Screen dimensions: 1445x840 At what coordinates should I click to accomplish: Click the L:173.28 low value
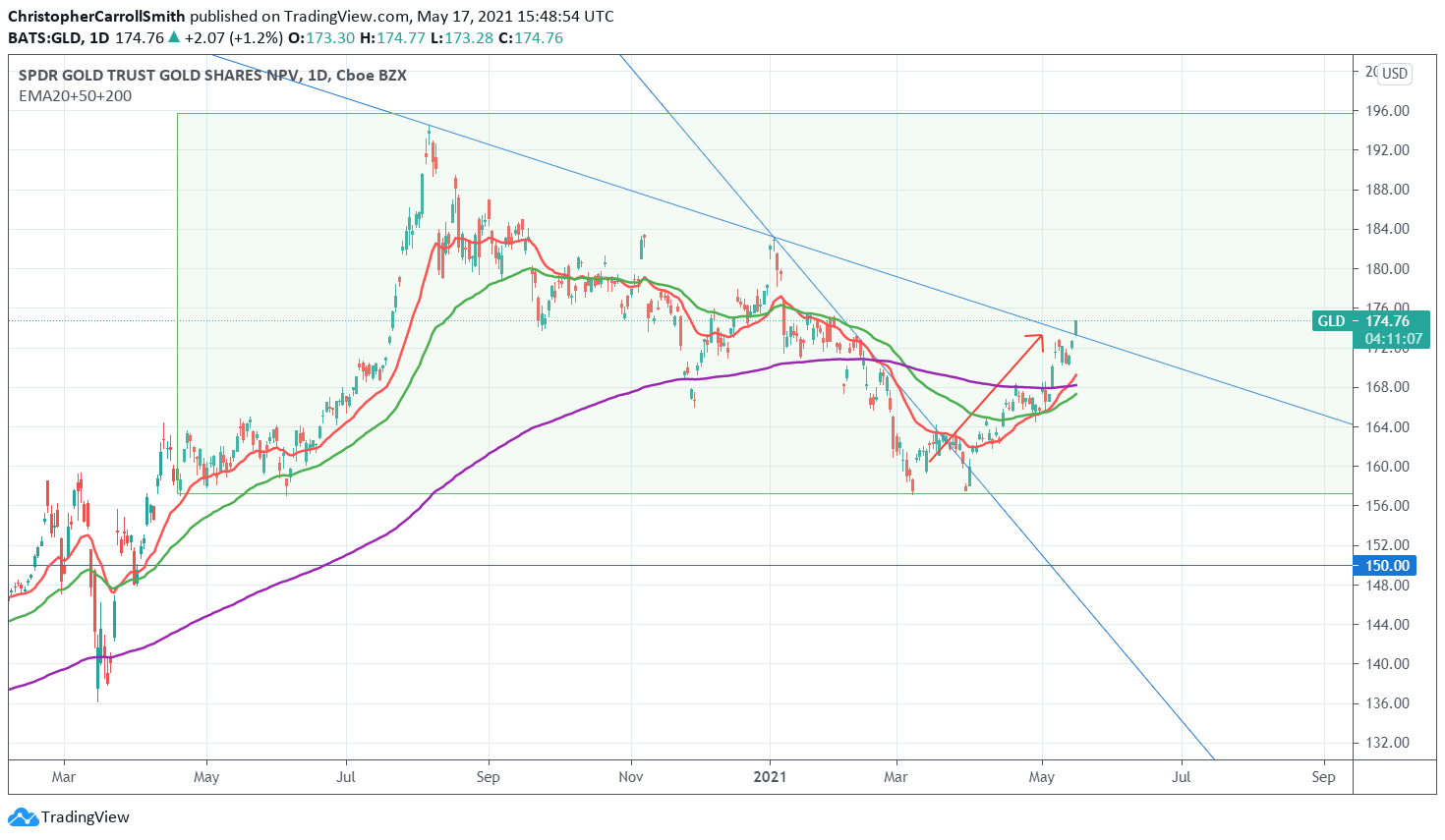(462, 37)
